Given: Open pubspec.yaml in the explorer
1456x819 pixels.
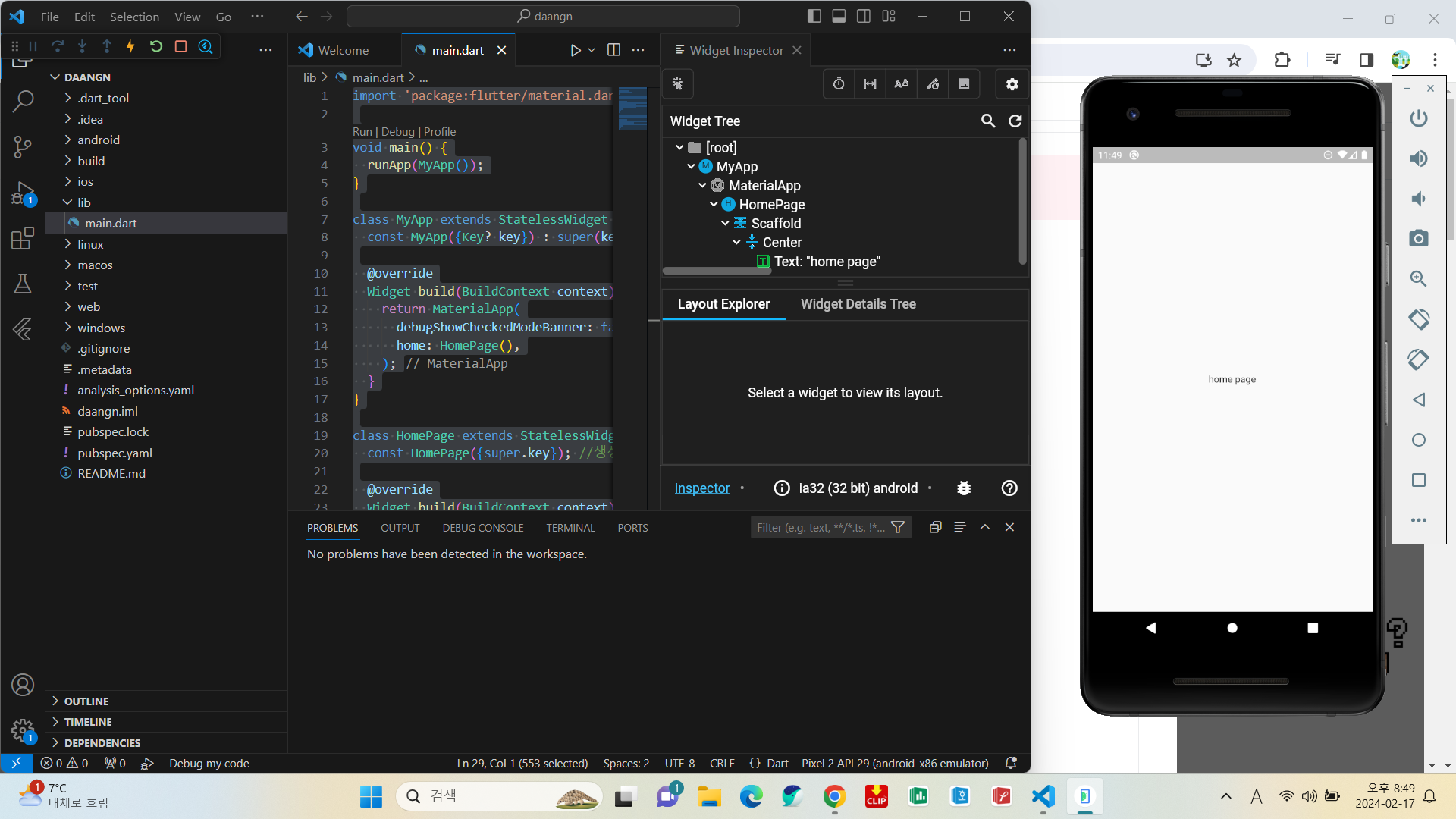Looking at the screenshot, I should (x=115, y=453).
